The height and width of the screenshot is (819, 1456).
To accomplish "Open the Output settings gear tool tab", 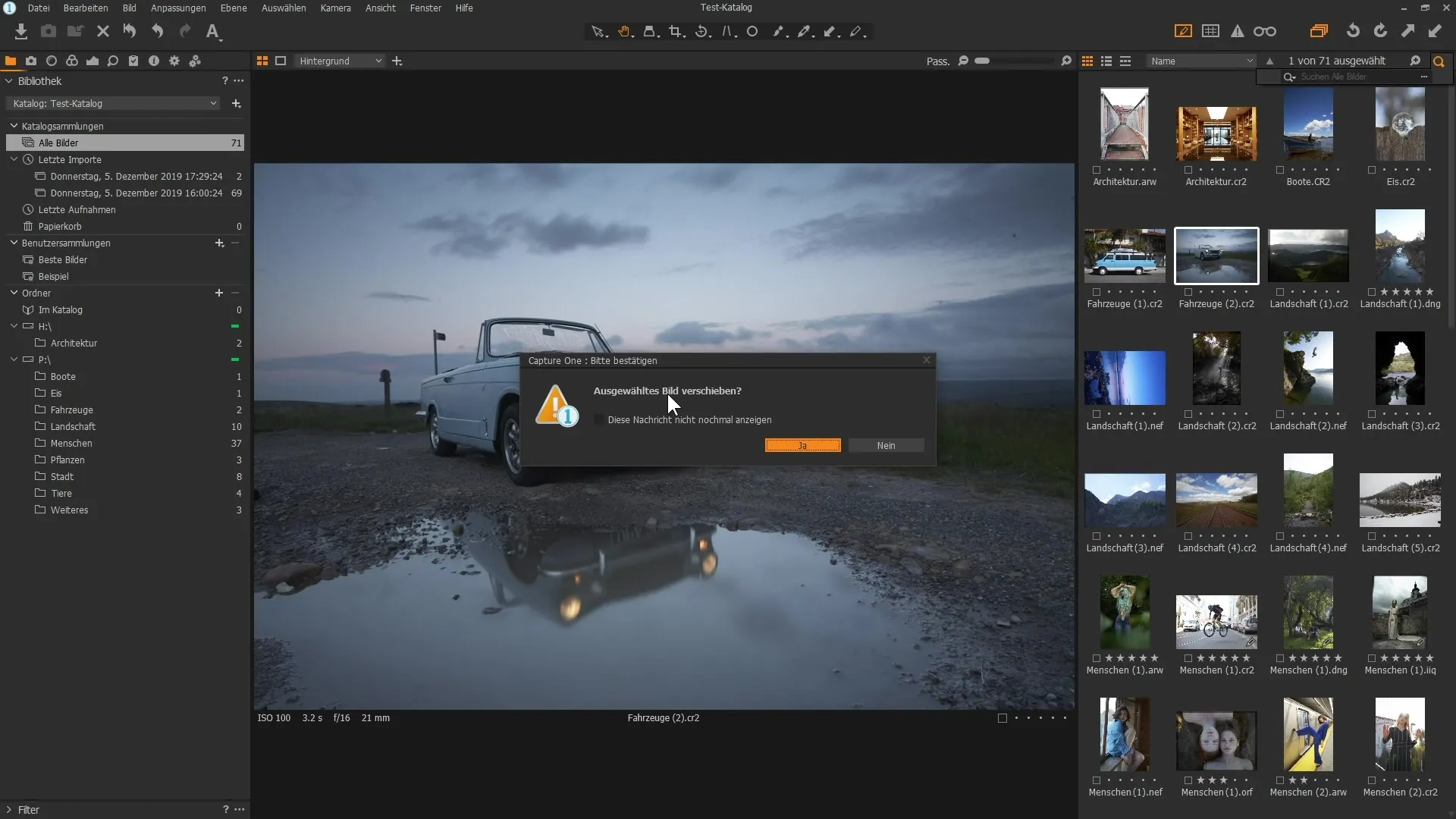I will 174,61.
